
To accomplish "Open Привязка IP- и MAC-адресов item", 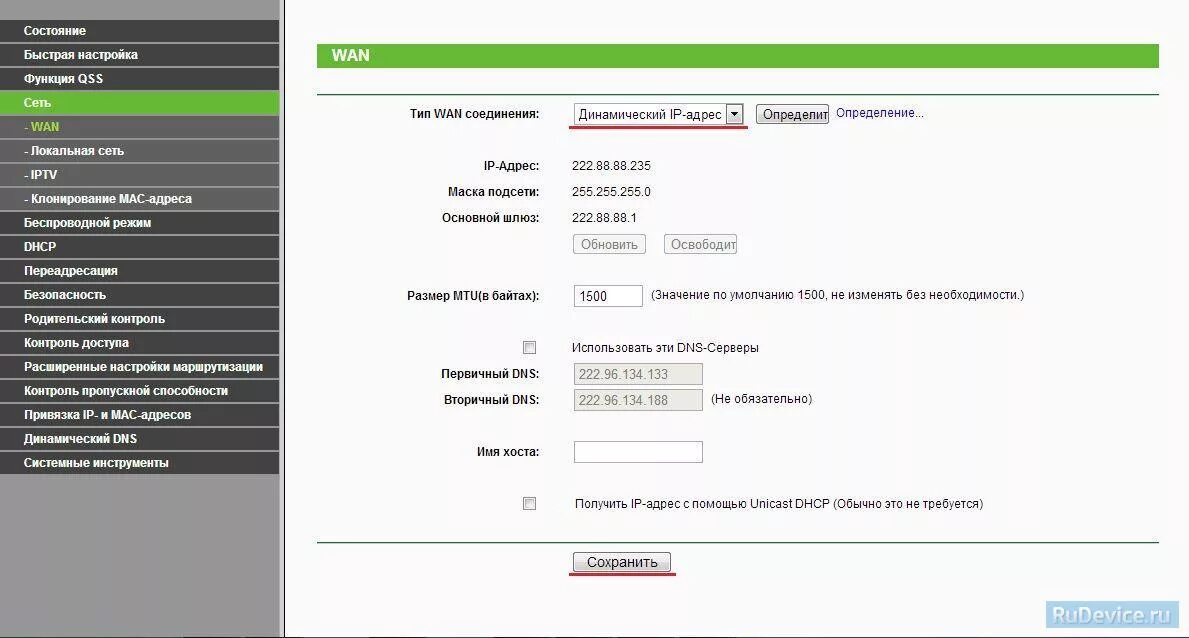I will 140,415.
